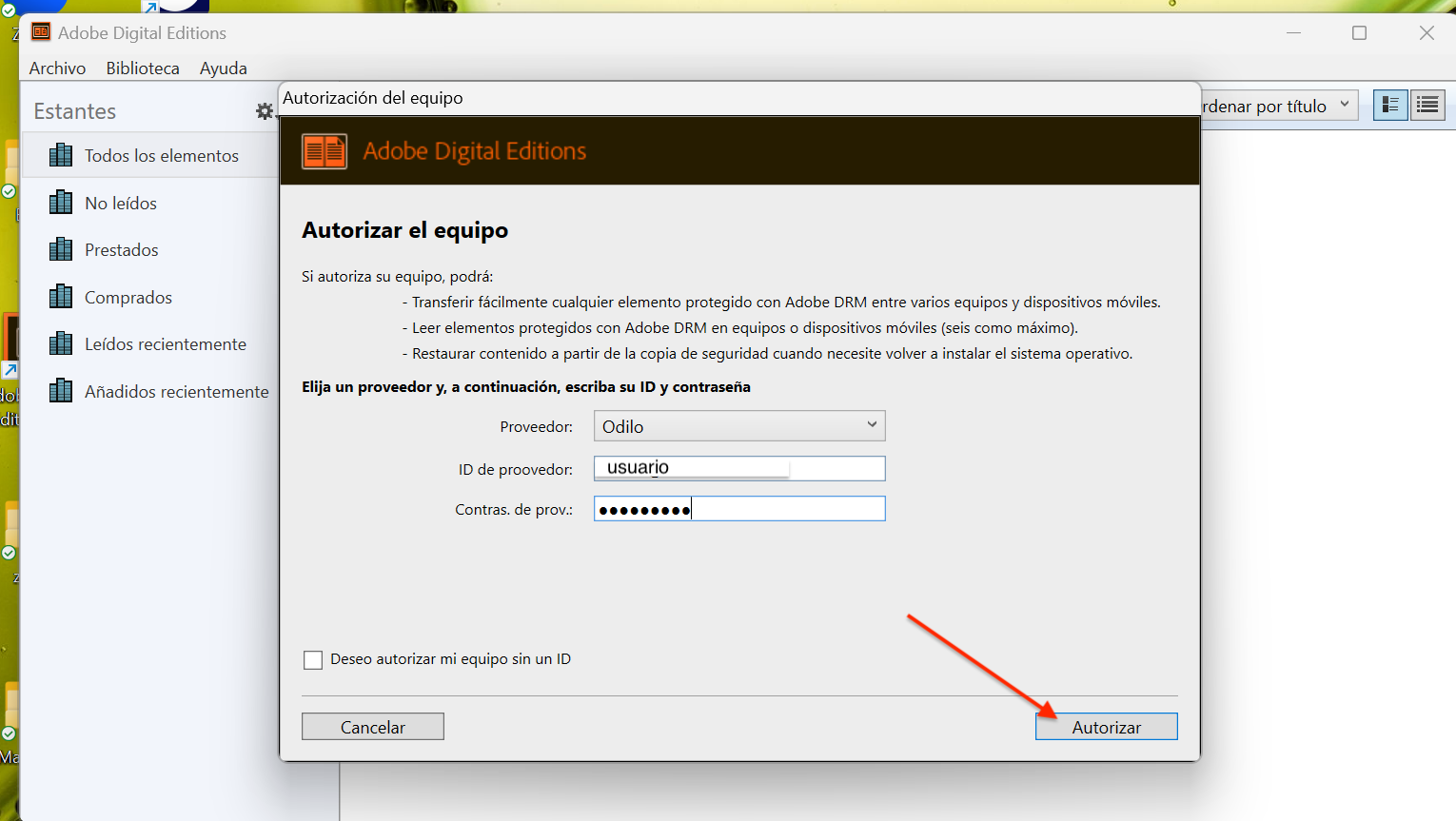Switch to thumbnail view icon
The width and height of the screenshot is (1456, 821).
click(1390, 105)
